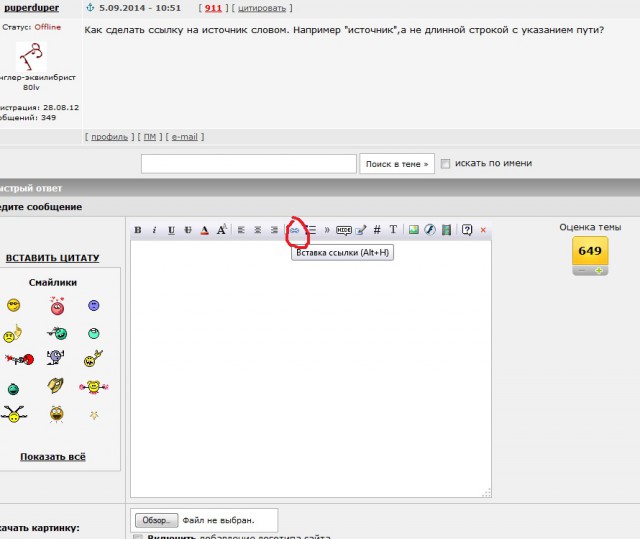
Task: Click the 'Обзор...' file browse button
Action: pyautogui.click(x=157, y=520)
